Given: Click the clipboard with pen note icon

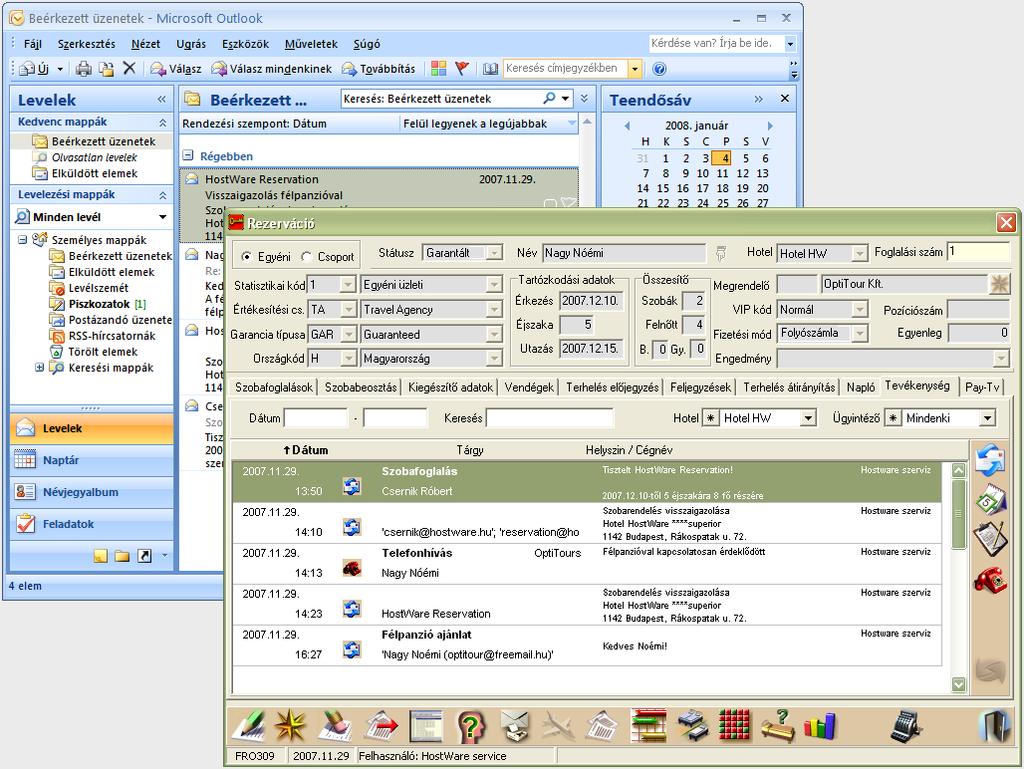Looking at the screenshot, I should pyautogui.click(x=991, y=539).
